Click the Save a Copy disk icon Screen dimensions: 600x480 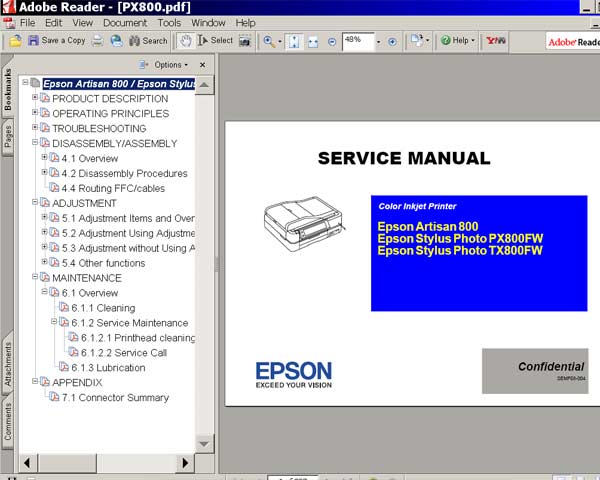coord(34,41)
